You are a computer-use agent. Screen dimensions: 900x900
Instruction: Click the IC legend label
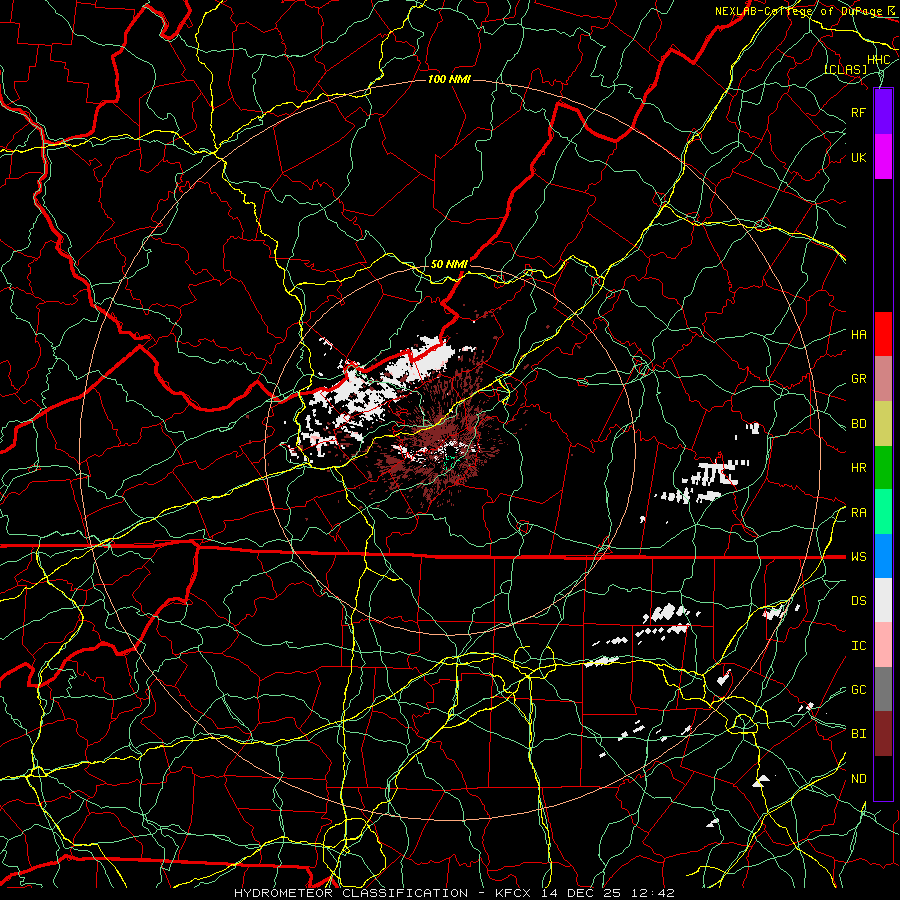(x=859, y=646)
